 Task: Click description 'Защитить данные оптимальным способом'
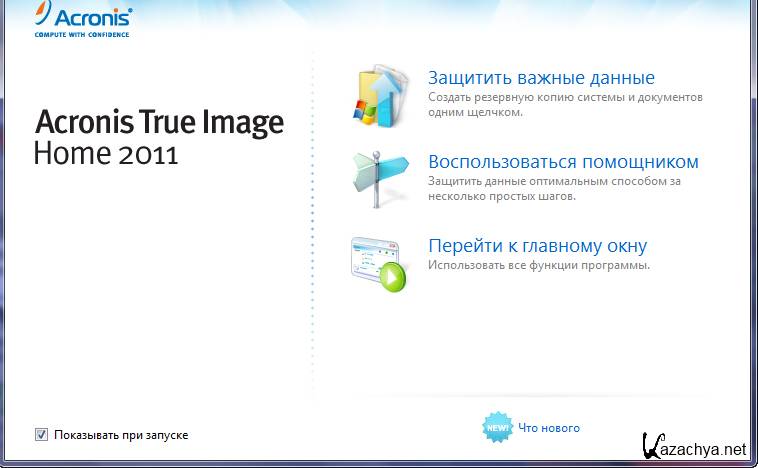554,182
